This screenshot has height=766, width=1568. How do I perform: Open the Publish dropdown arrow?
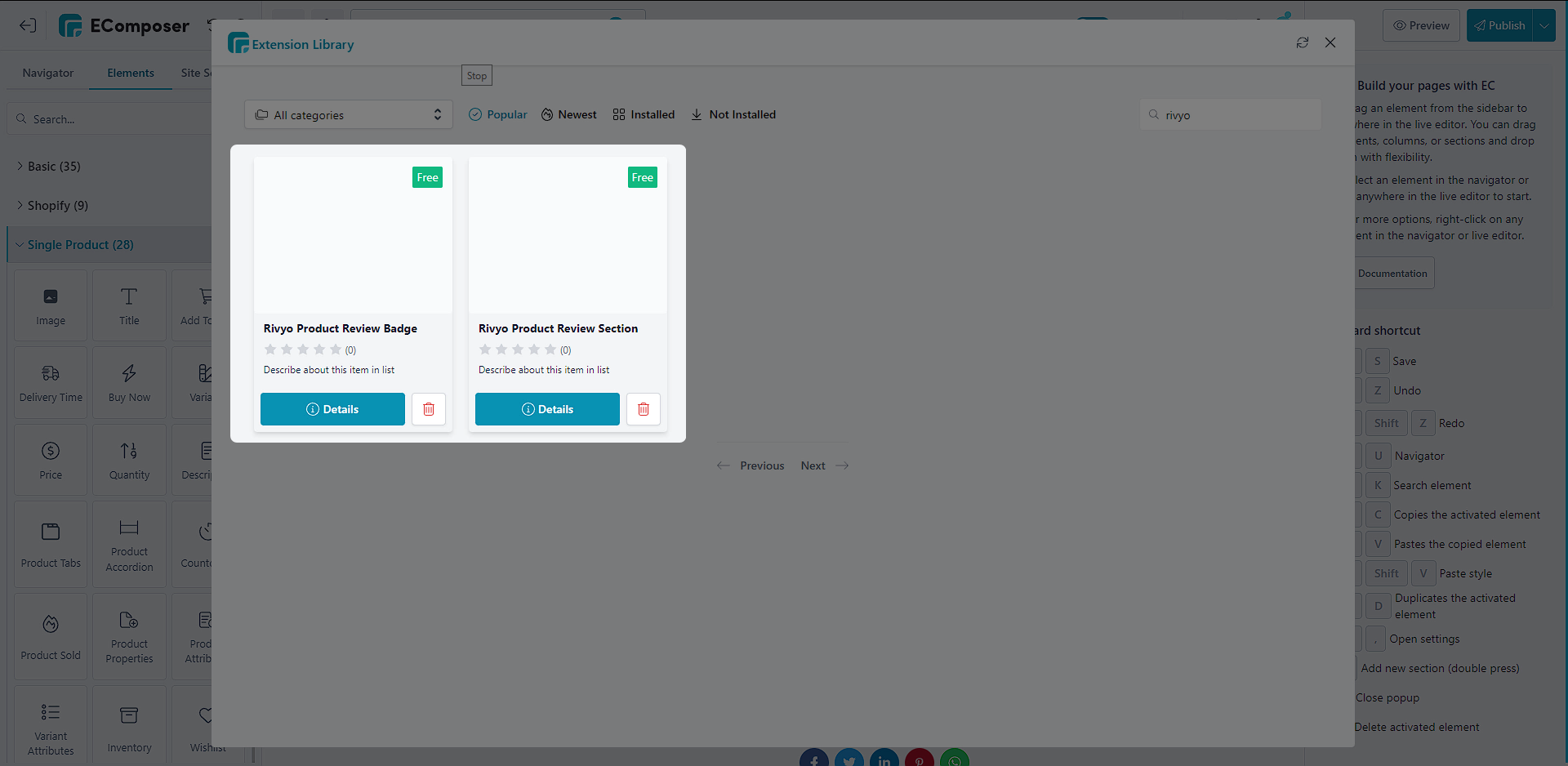click(1544, 25)
